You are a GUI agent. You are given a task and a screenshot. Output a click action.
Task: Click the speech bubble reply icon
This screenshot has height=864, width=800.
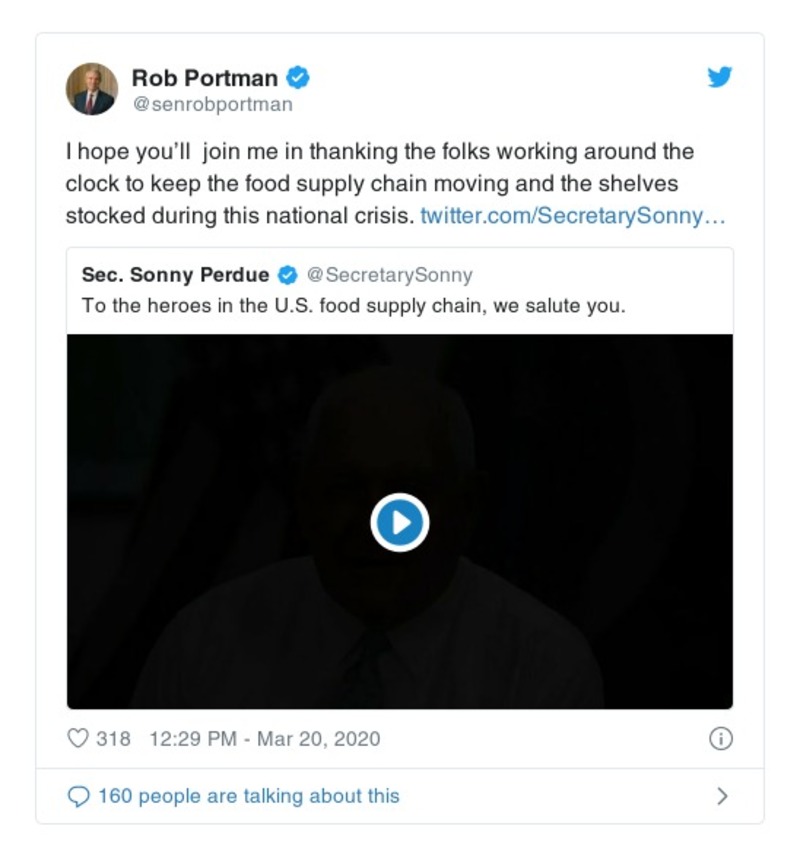[x=78, y=796]
